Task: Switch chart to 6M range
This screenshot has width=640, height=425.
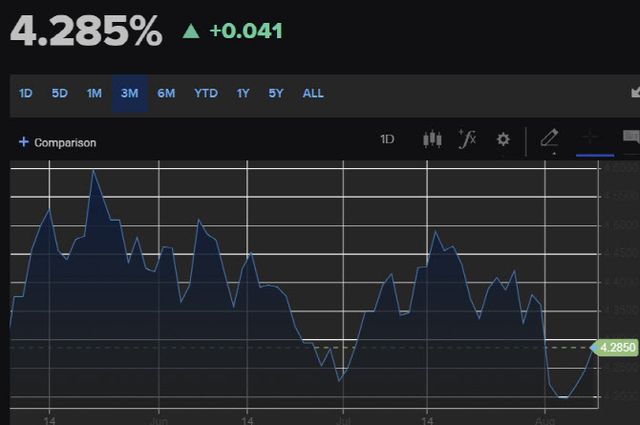Action: (x=166, y=93)
